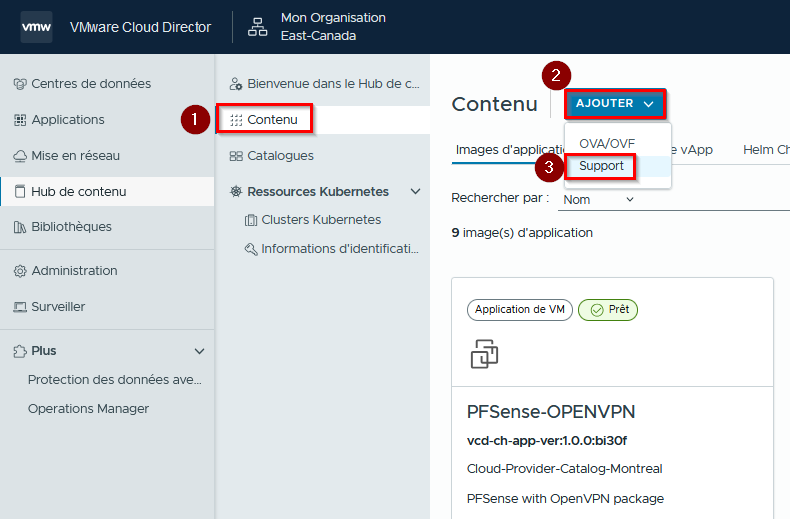Open Informations d'identificati... entry
Screen dimensions: 790x519
pyautogui.click(x=340, y=249)
